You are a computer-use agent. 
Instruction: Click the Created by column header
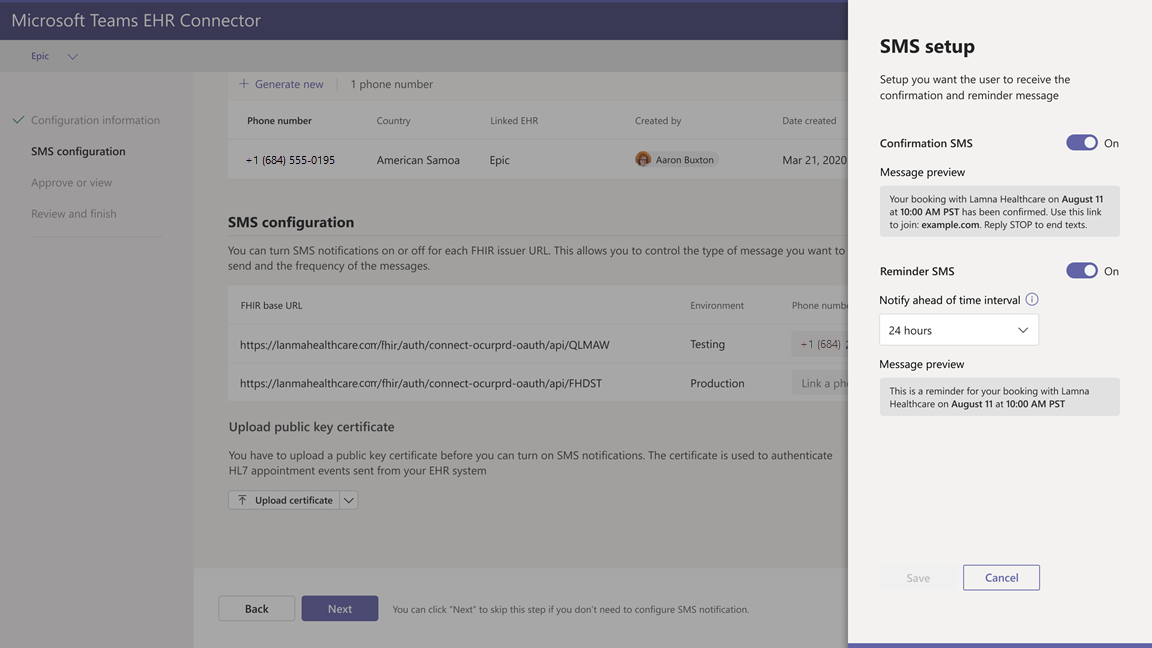[x=658, y=120]
